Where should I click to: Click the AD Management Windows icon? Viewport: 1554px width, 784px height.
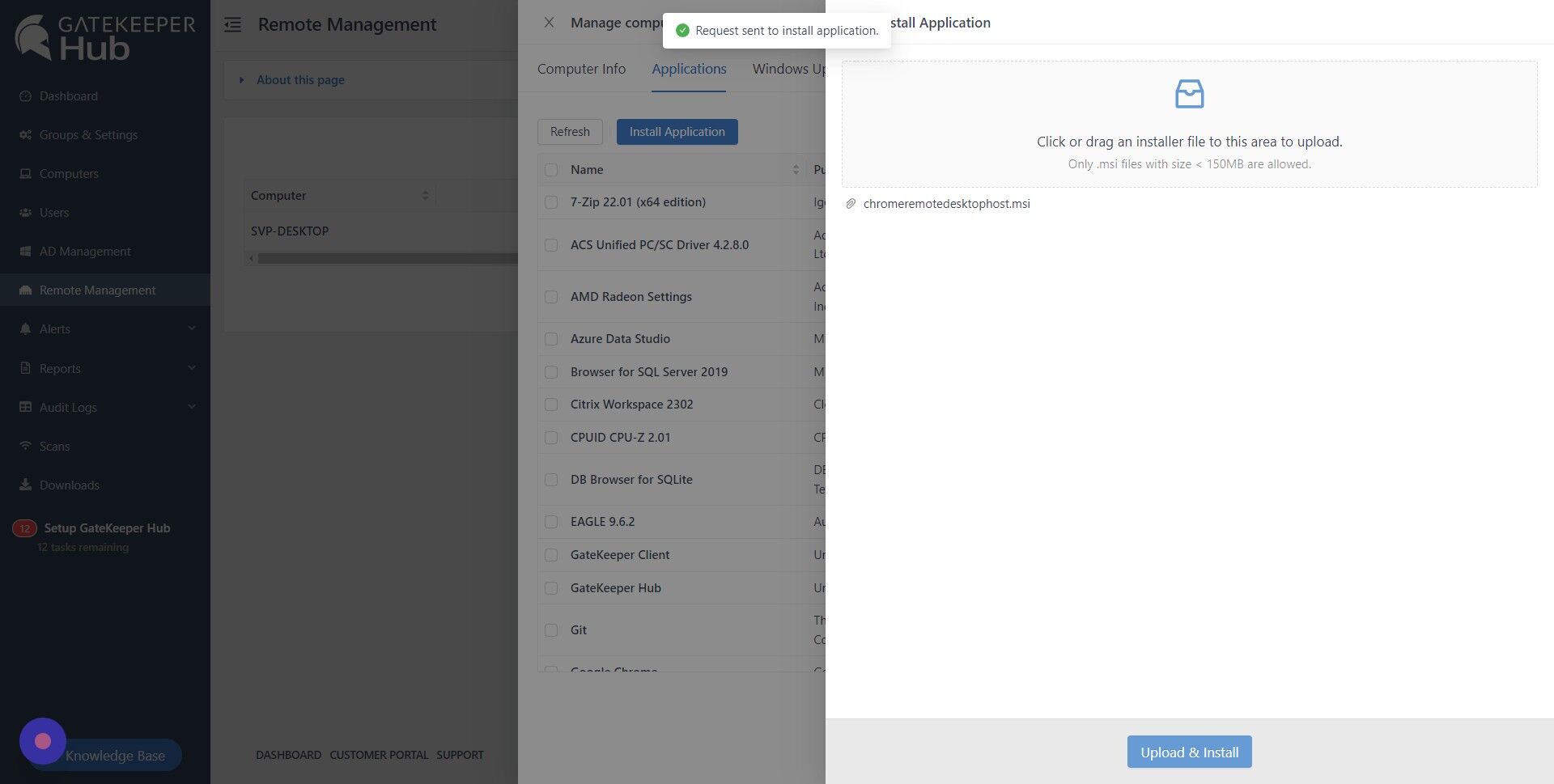25,252
